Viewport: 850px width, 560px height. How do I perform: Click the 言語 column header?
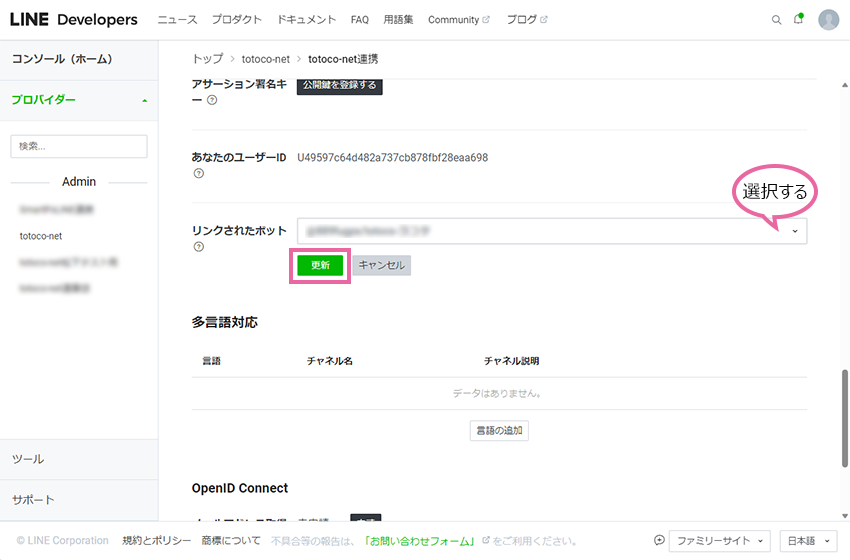coord(211,361)
